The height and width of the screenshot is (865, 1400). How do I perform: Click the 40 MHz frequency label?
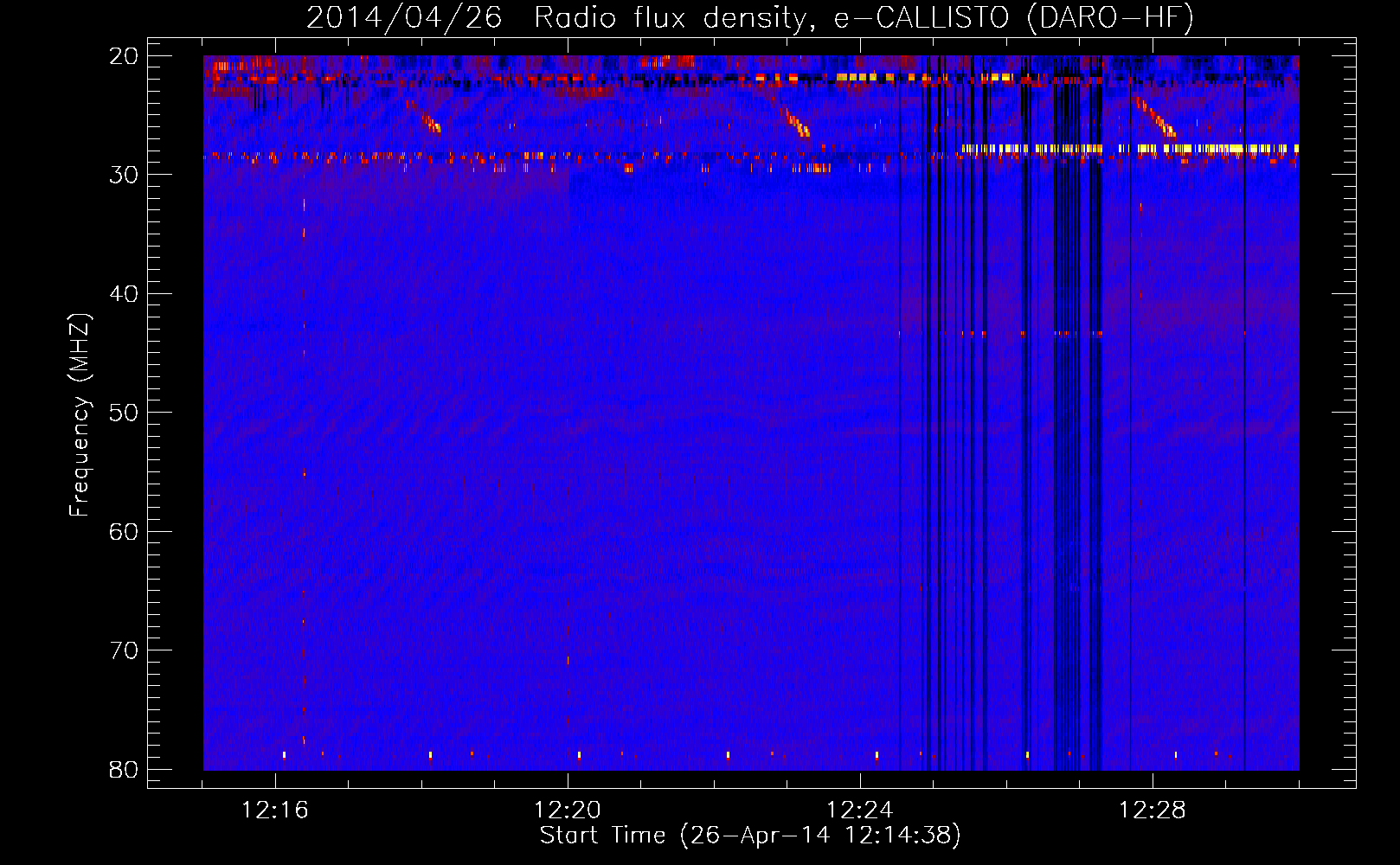click(x=124, y=294)
